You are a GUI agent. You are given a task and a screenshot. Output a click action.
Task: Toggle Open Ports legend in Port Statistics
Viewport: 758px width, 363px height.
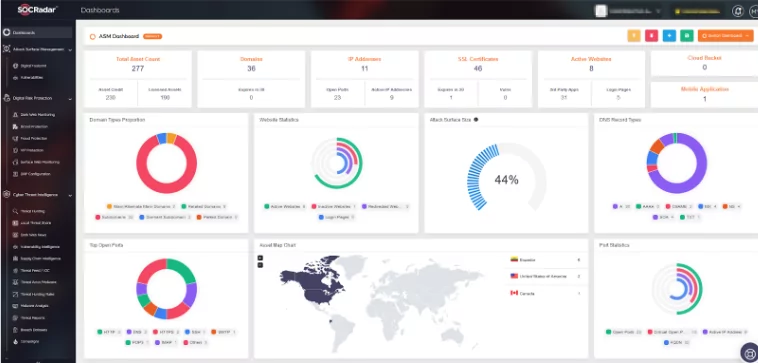point(625,332)
